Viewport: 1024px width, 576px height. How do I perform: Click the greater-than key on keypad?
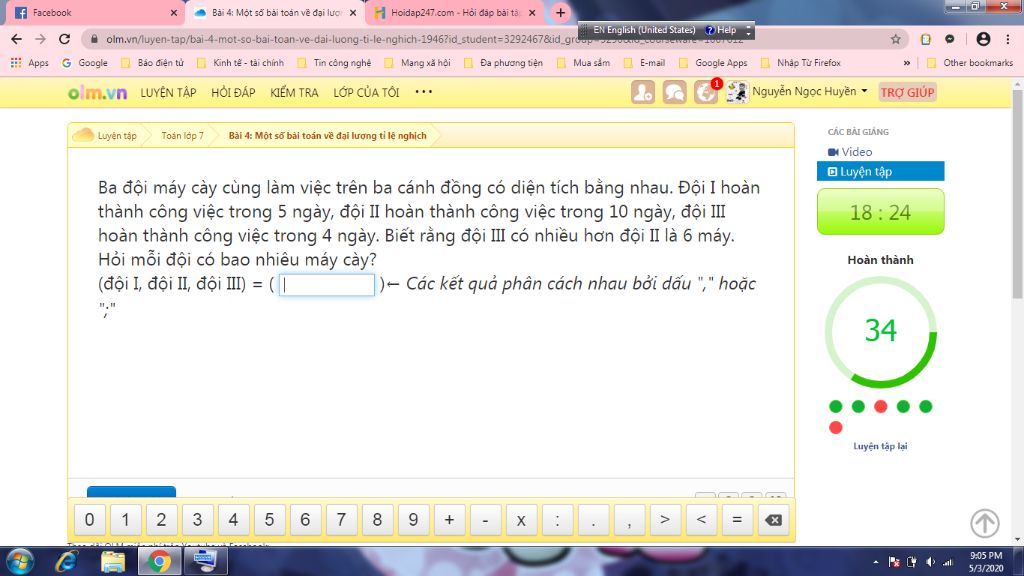tap(665, 520)
